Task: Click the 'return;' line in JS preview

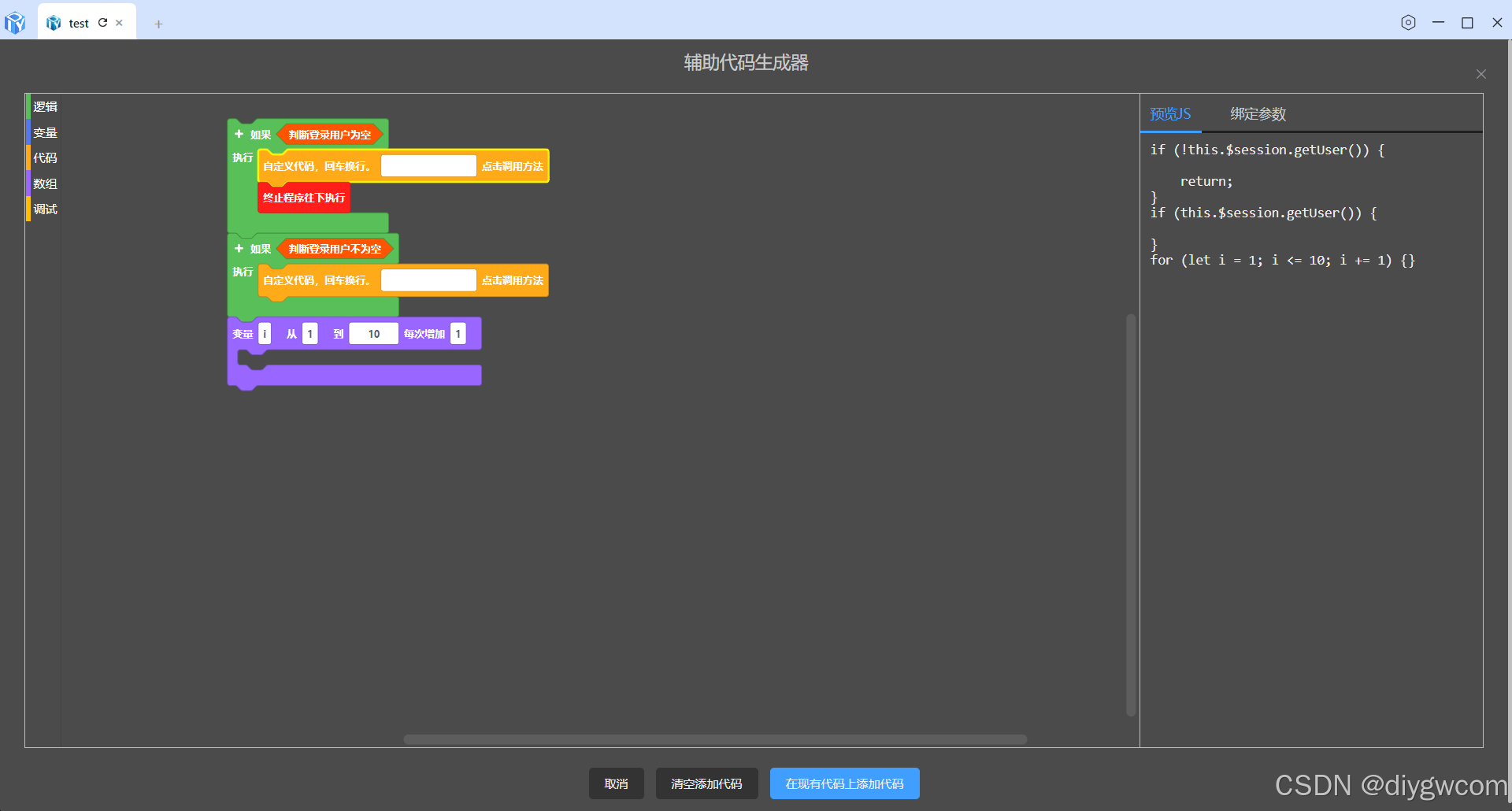Action: point(1206,181)
